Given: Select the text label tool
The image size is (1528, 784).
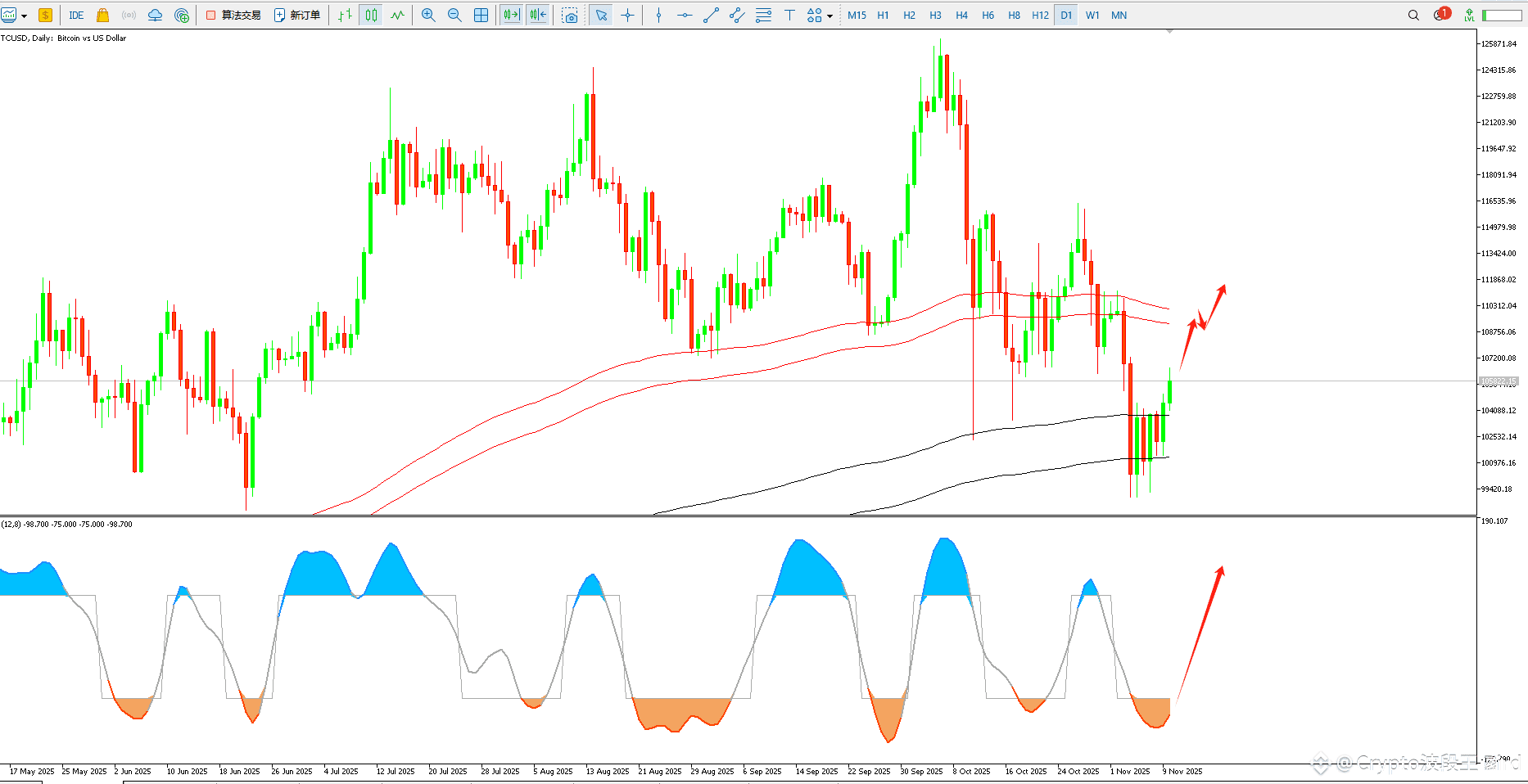Looking at the screenshot, I should coord(789,15).
